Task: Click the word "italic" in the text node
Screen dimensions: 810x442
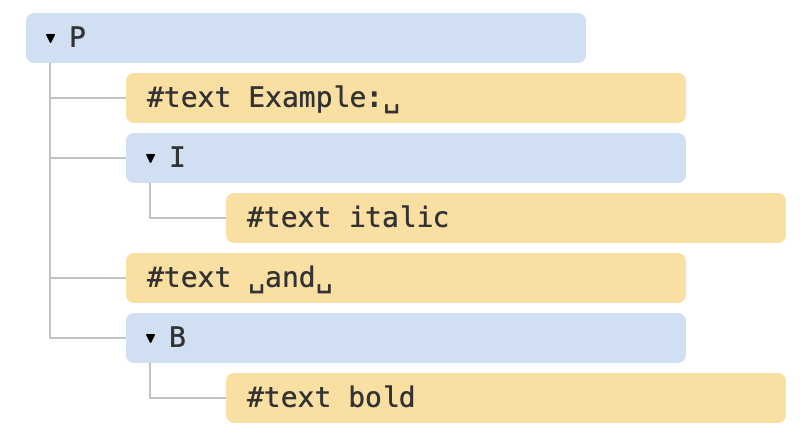Action: click(x=399, y=217)
